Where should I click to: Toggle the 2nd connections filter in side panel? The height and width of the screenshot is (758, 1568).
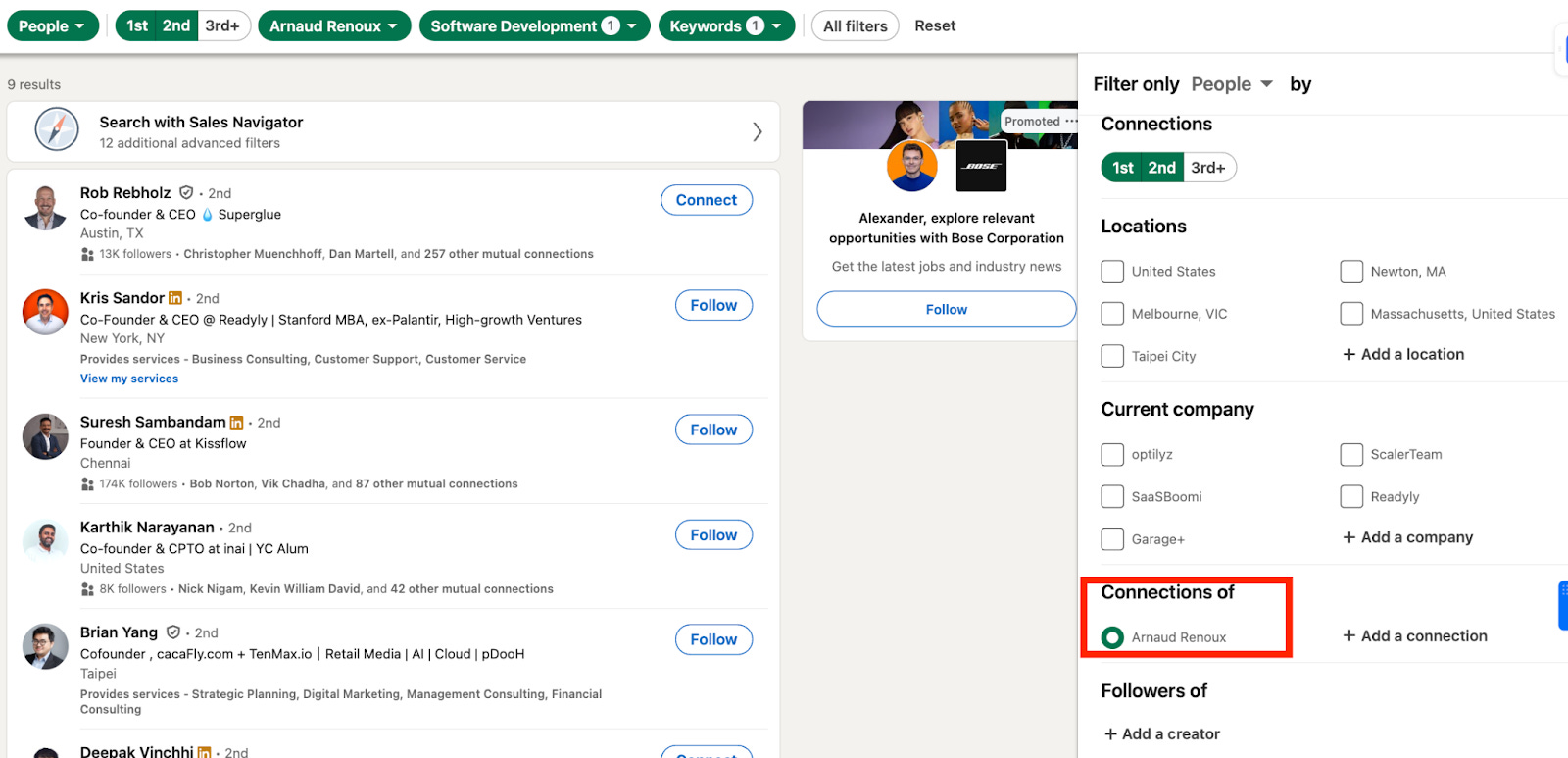[x=1162, y=168]
